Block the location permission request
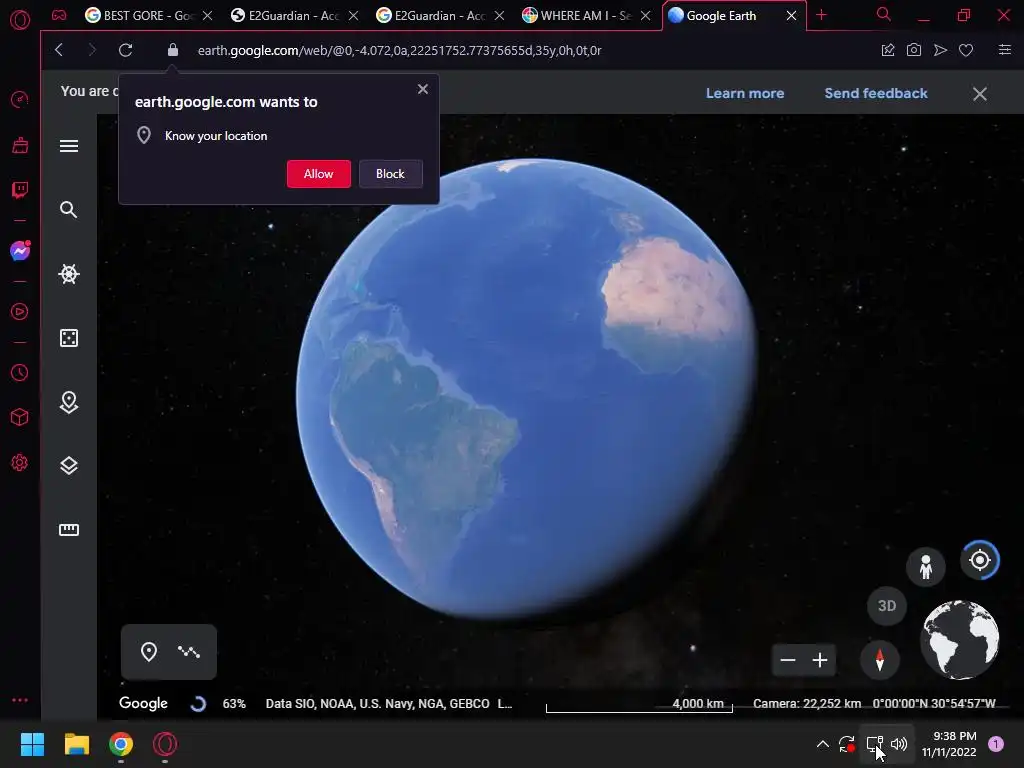1024x768 pixels. pos(390,174)
